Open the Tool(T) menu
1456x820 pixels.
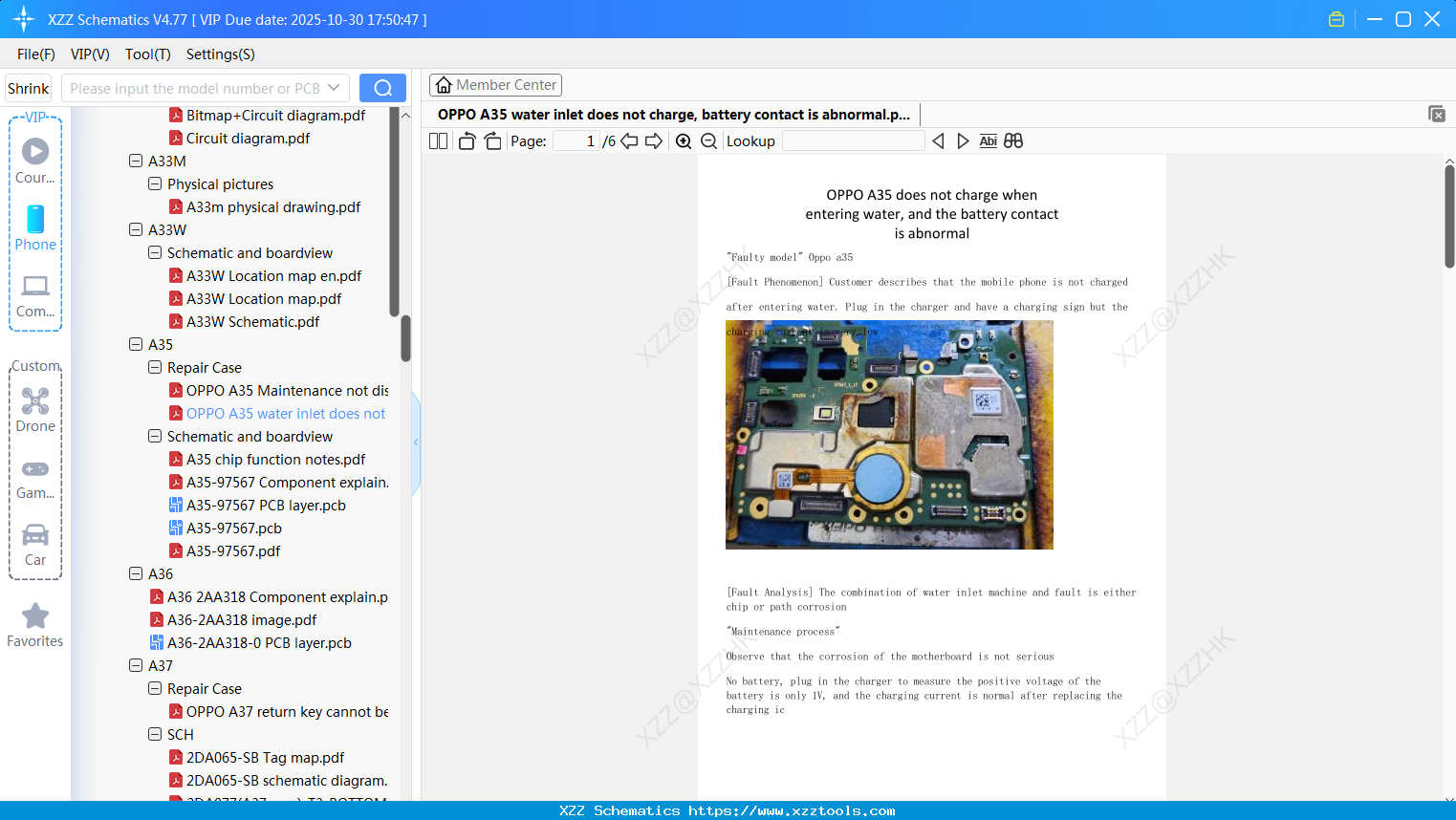point(148,54)
